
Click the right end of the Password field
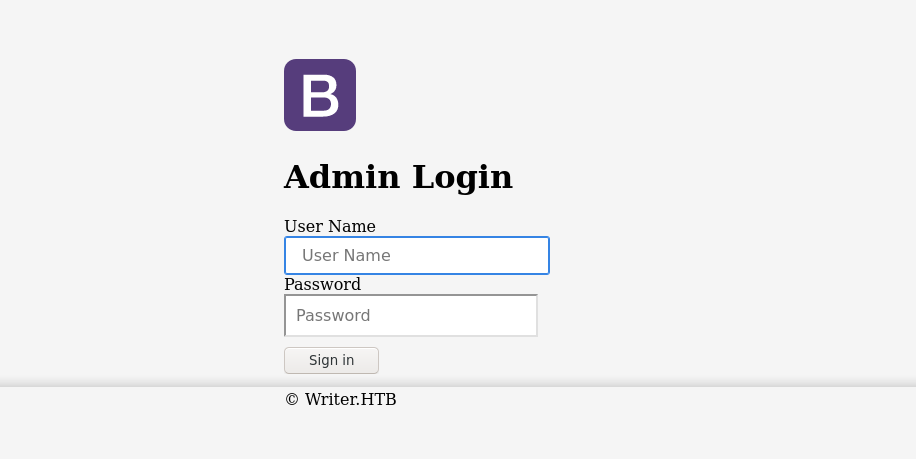(x=525, y=315)
